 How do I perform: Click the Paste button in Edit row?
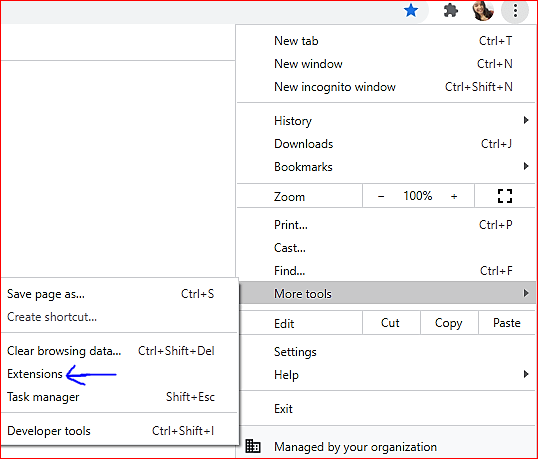pyautogui.click(x=507, y=323)
